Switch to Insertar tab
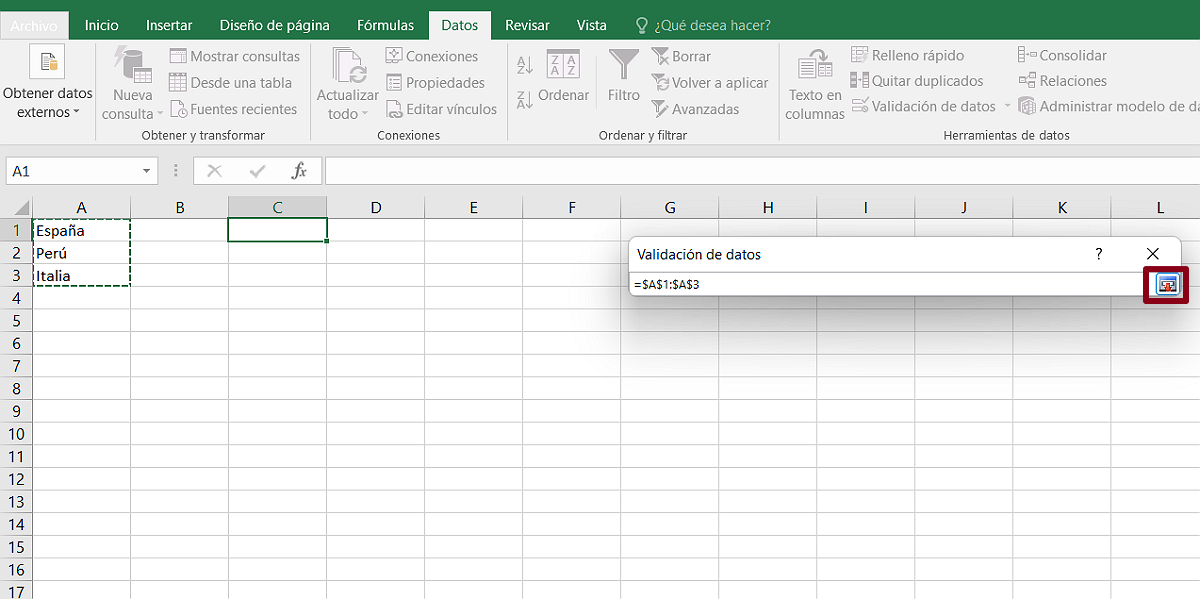The image size is (1200, 599). tap(169, 26)
